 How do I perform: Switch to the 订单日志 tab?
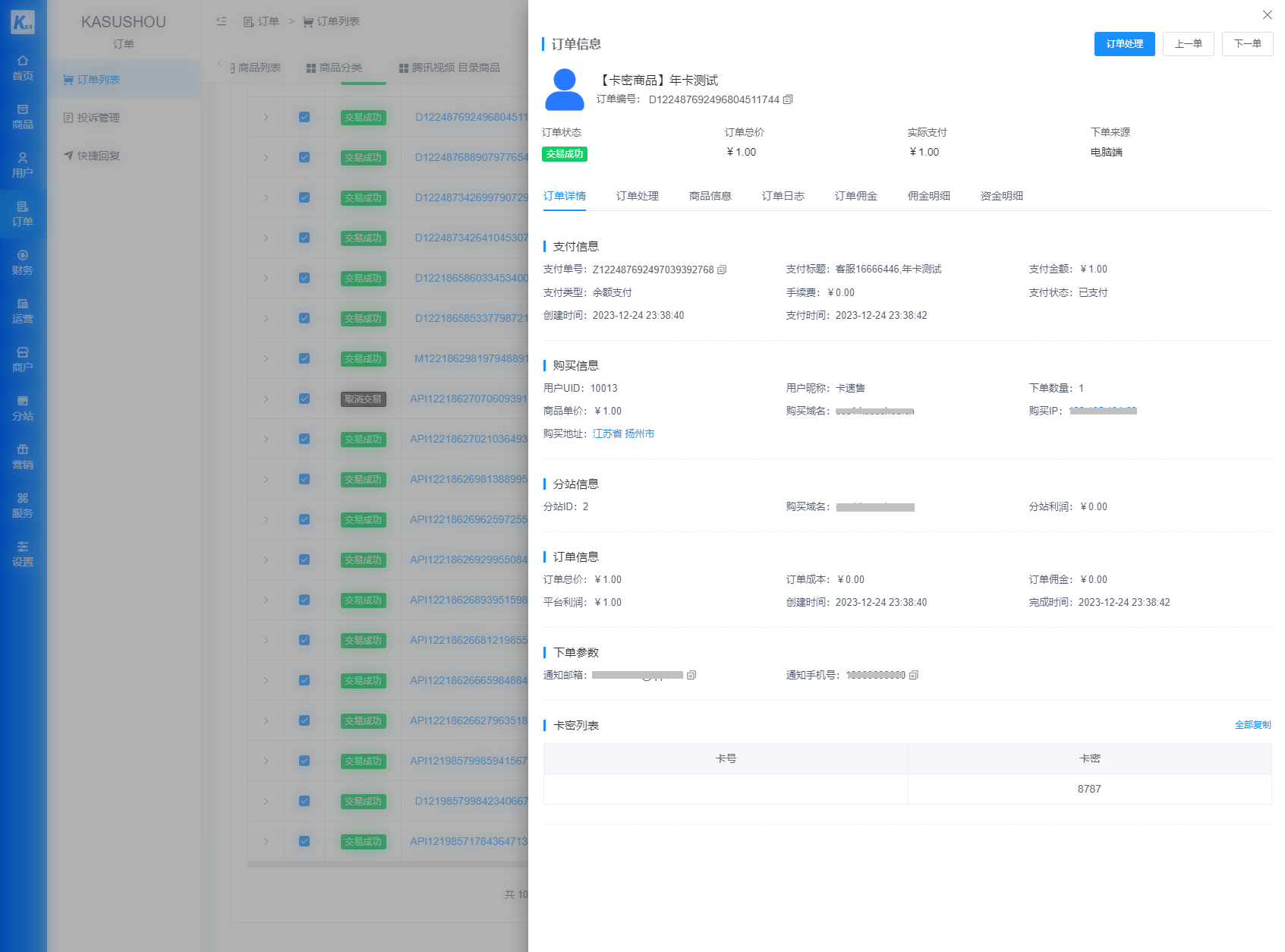[783, 196]
